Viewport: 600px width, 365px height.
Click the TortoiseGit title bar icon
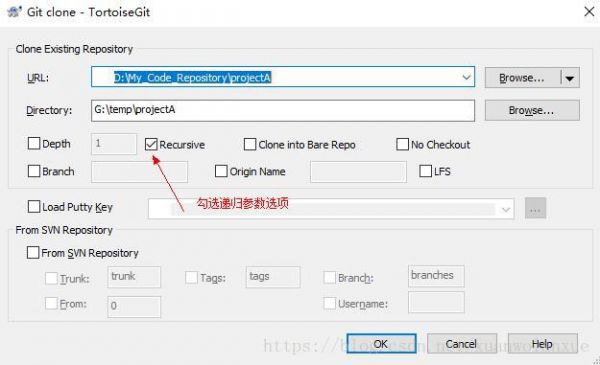(x=15, y=12)
